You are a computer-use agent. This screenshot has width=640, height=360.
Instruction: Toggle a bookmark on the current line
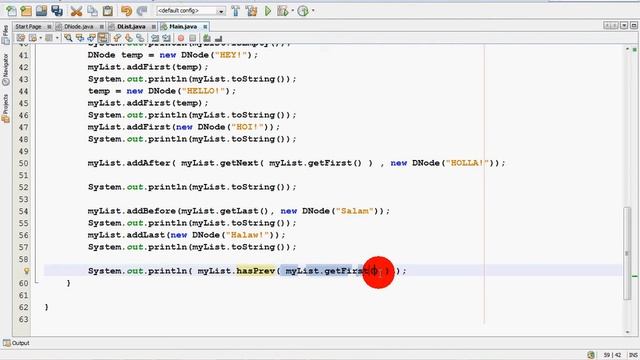(x=140, y=38)
